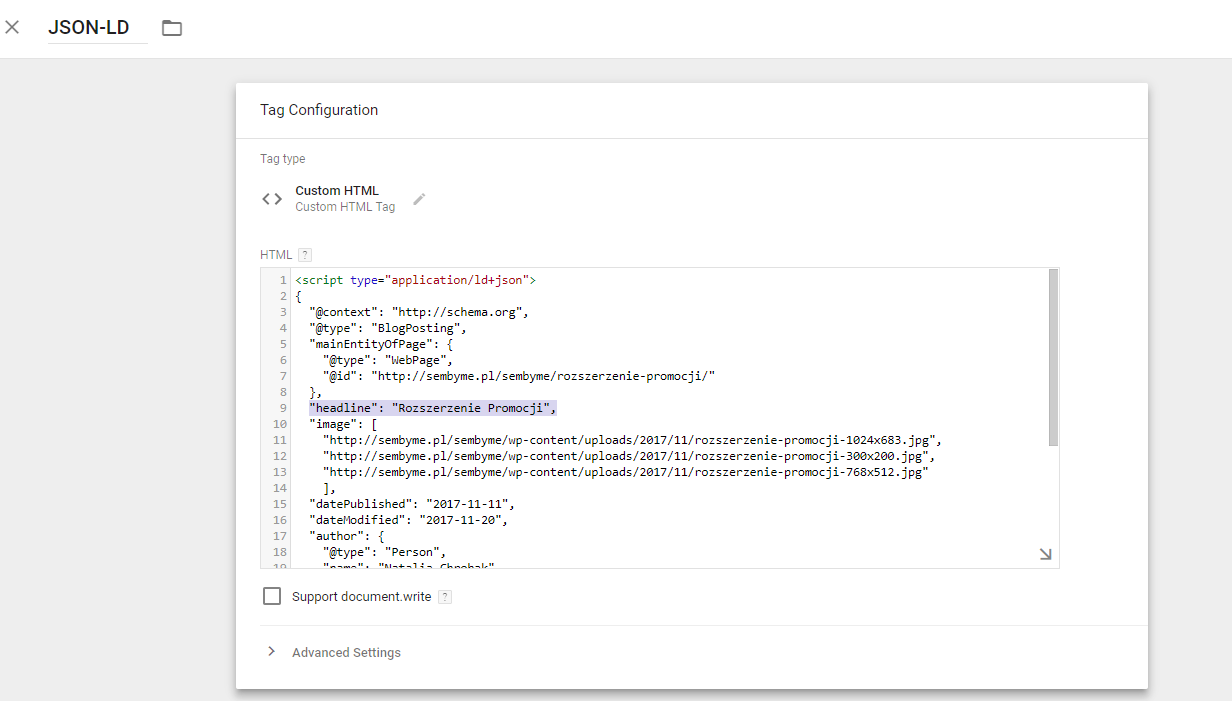
Task: Close the JSON-LD tag editor
Action: tap(12, 27)
